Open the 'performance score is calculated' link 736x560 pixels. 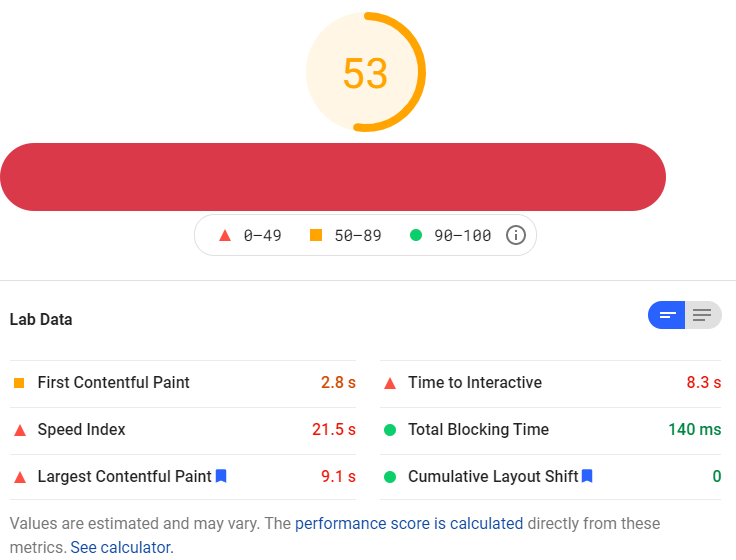click(x=409, y=523)
